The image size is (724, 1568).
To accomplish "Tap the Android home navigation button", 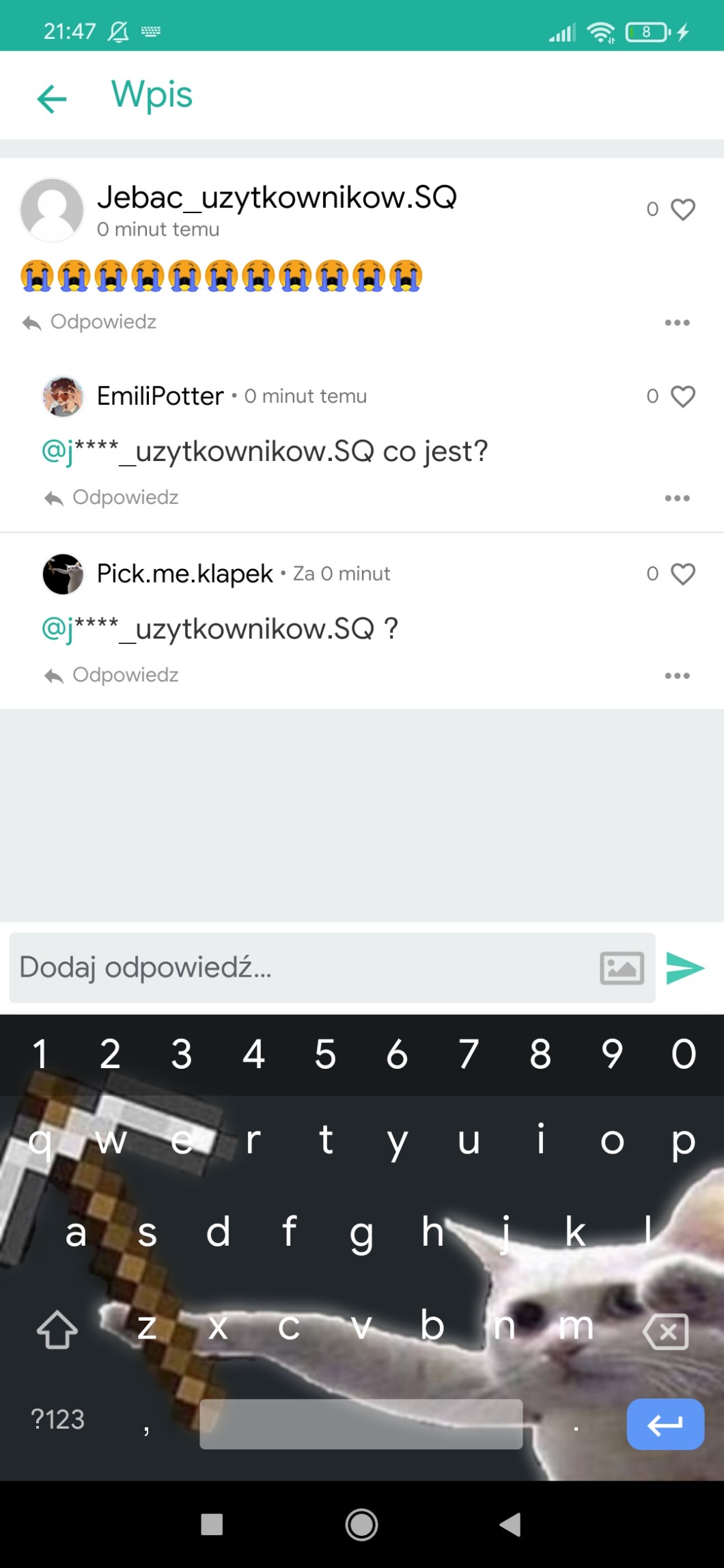I will click(x=361, y=1524).
